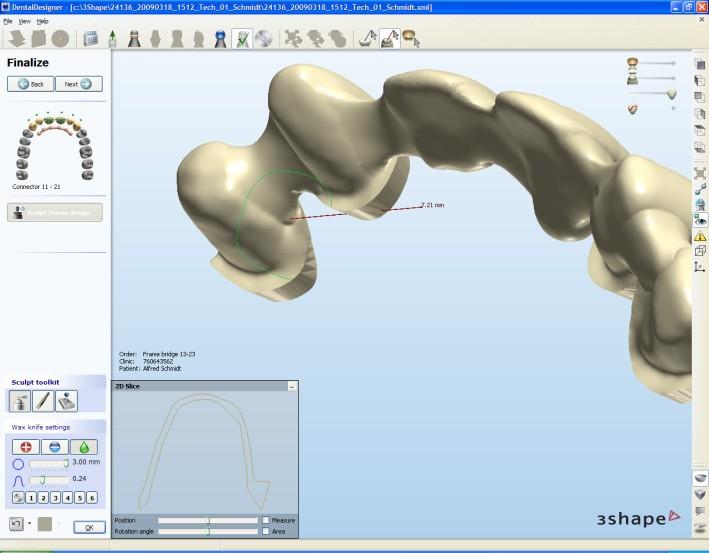This screenshot has height=553, width=709.
Task: Select the third view cube icon
Action: (x=700, y=97)
